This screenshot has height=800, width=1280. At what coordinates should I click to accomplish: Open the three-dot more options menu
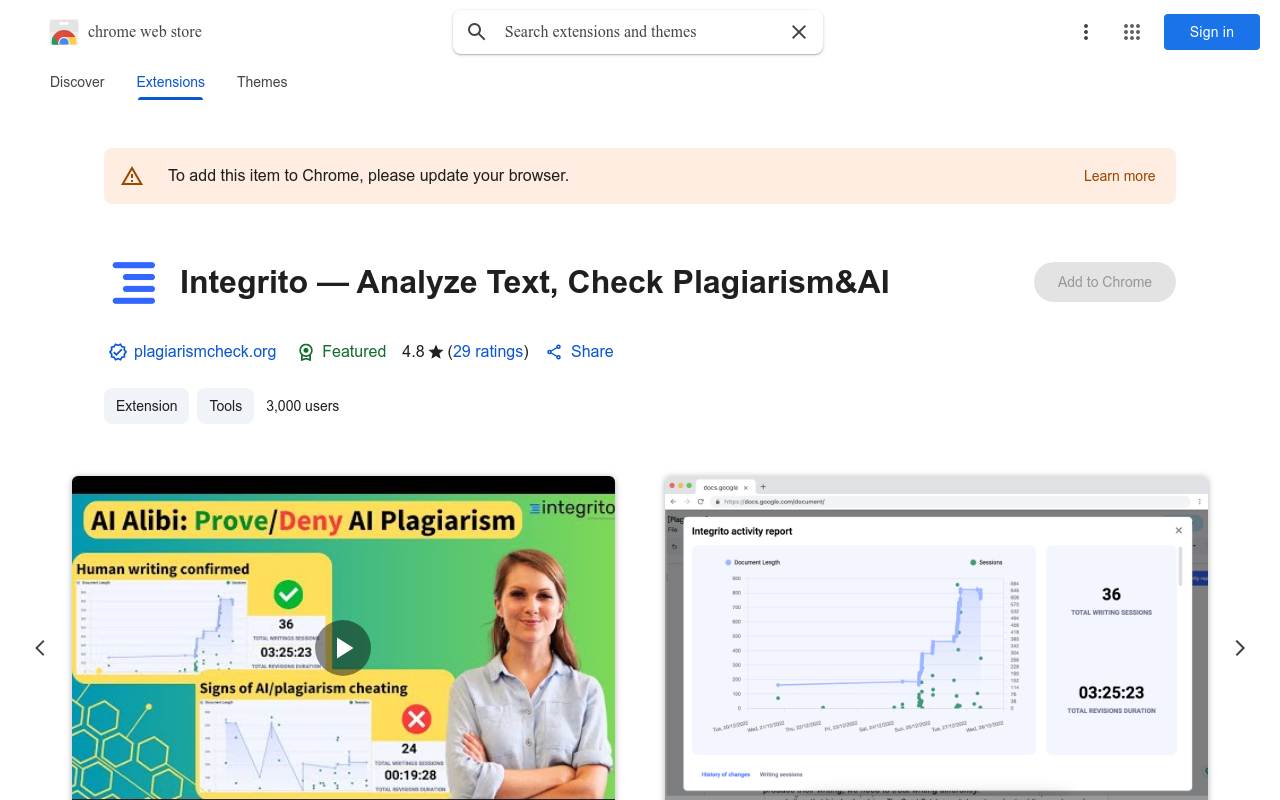(1085, 32)
